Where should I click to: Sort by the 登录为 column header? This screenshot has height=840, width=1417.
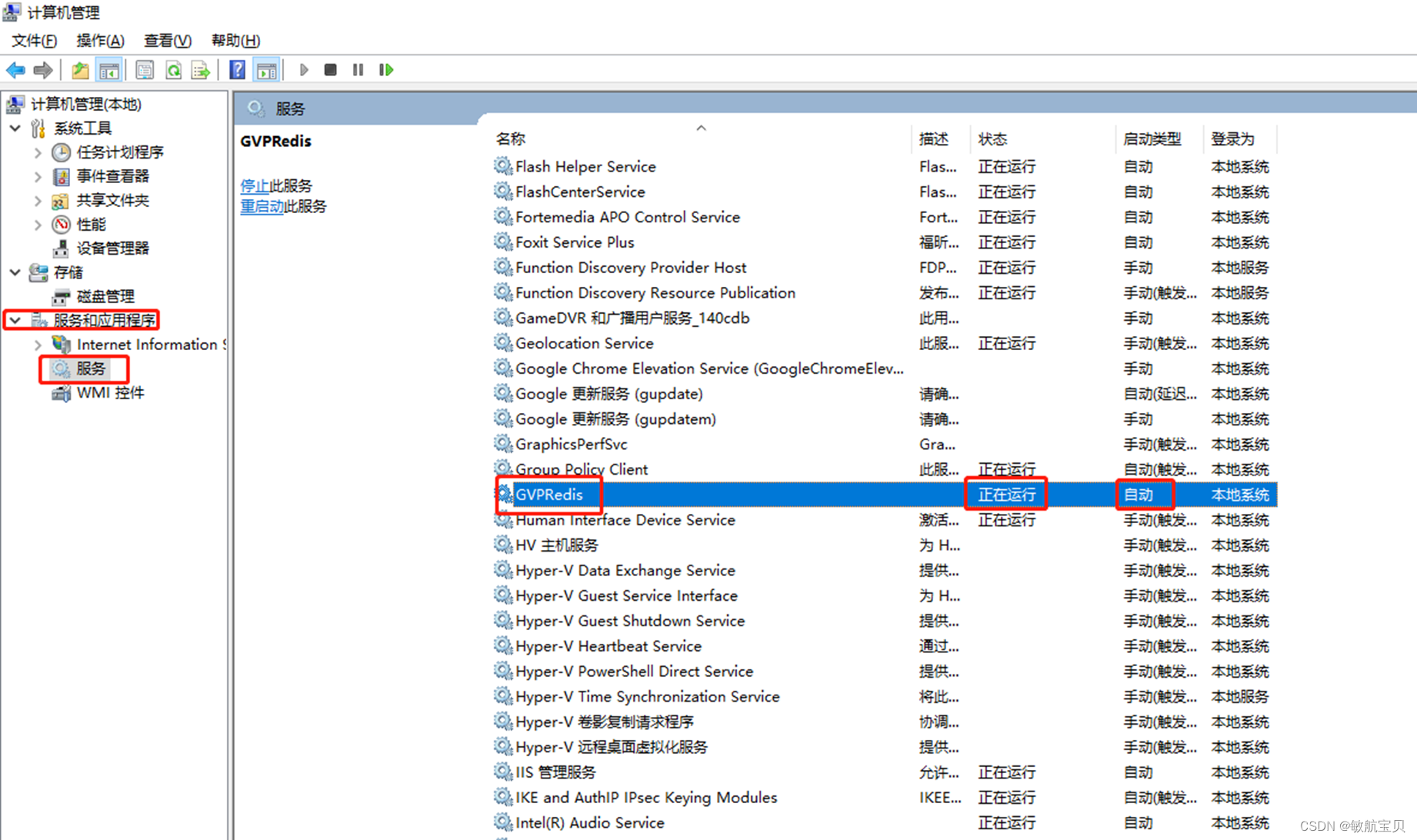(x=1239, y=138)
